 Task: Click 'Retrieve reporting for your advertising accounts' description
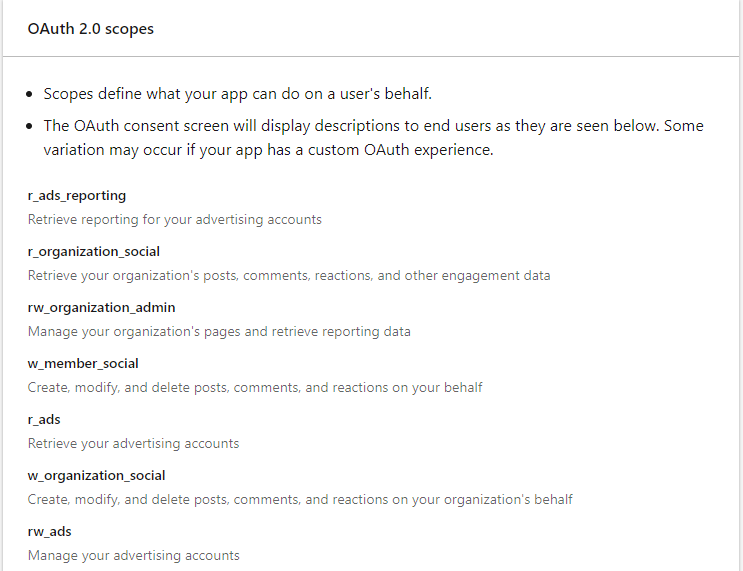click(x=174, y=220)
